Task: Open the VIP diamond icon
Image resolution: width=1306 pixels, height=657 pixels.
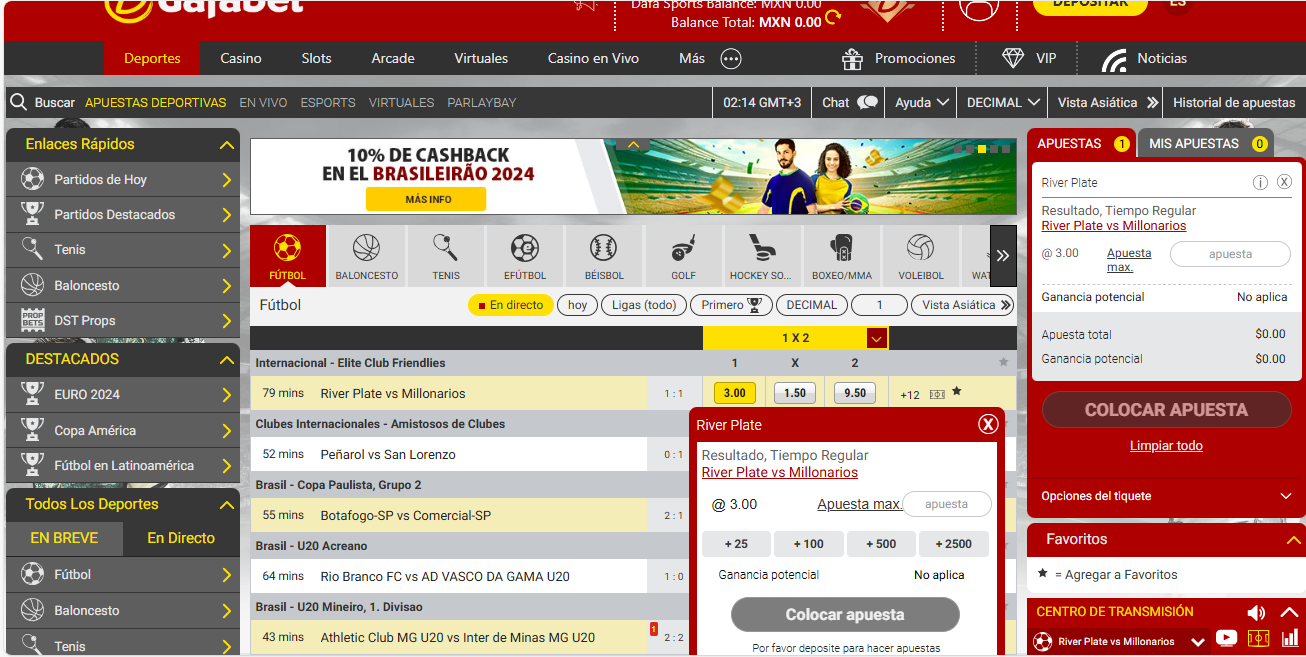Action: pos(1013,58)
